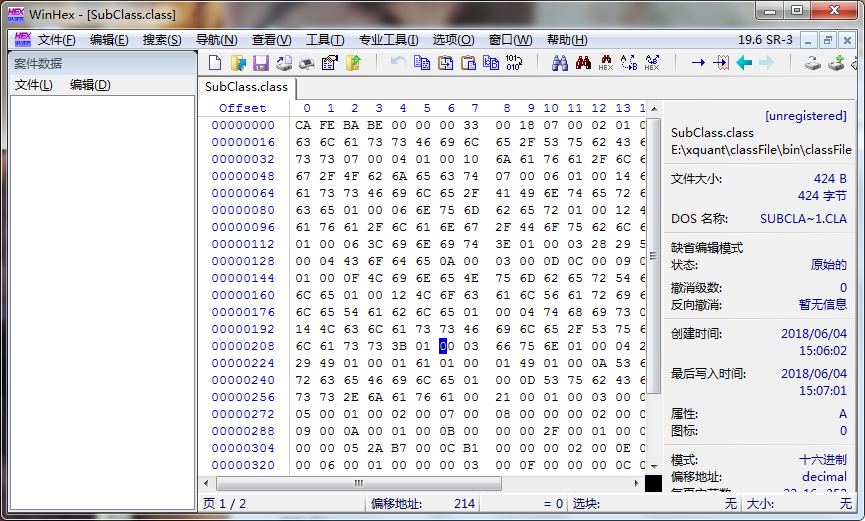865x521 pixels.
Task: Click the grey disk clone toolbar icon
Action: pos(813,63)
